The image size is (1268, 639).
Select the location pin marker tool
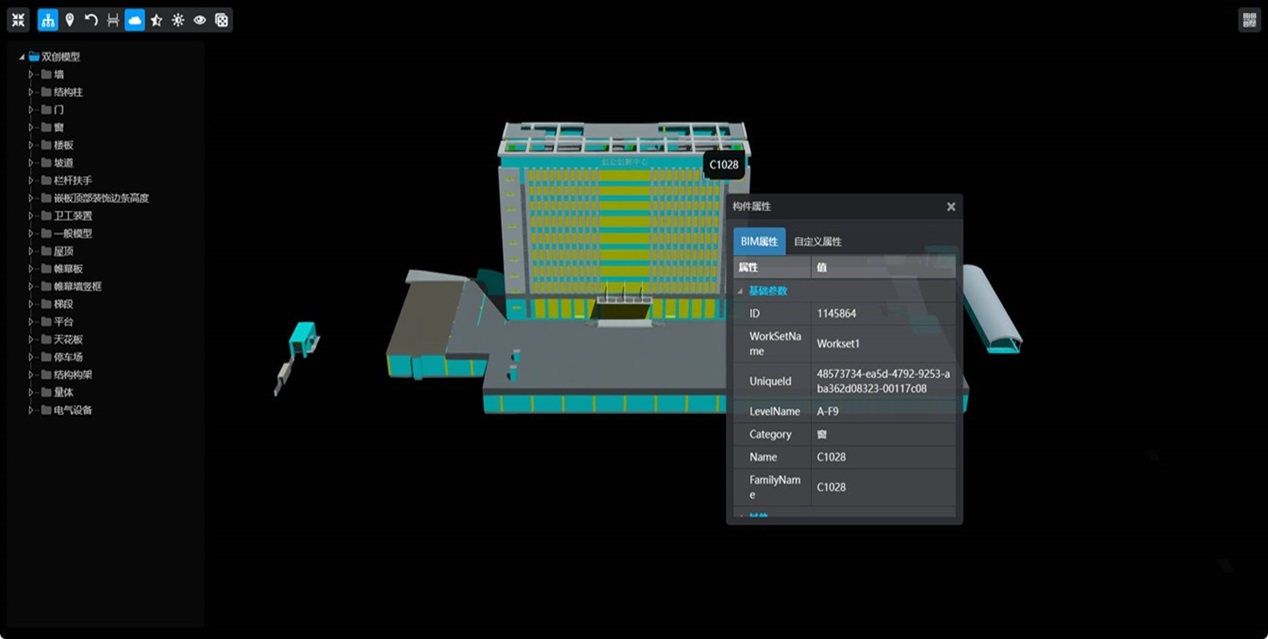tap(69, 20)
